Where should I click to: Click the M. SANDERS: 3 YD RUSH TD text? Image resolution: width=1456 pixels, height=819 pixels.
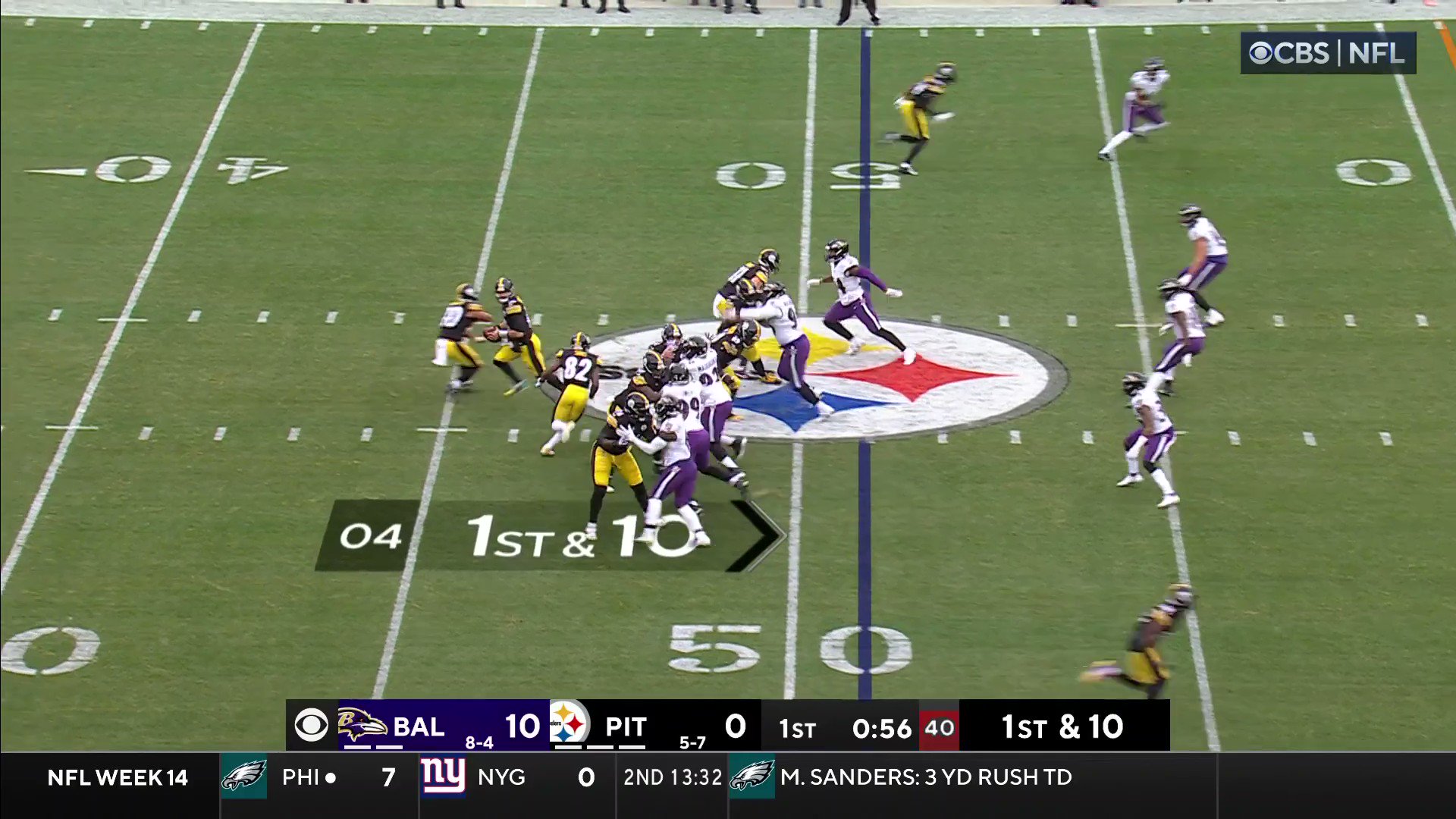coord(926,777)
